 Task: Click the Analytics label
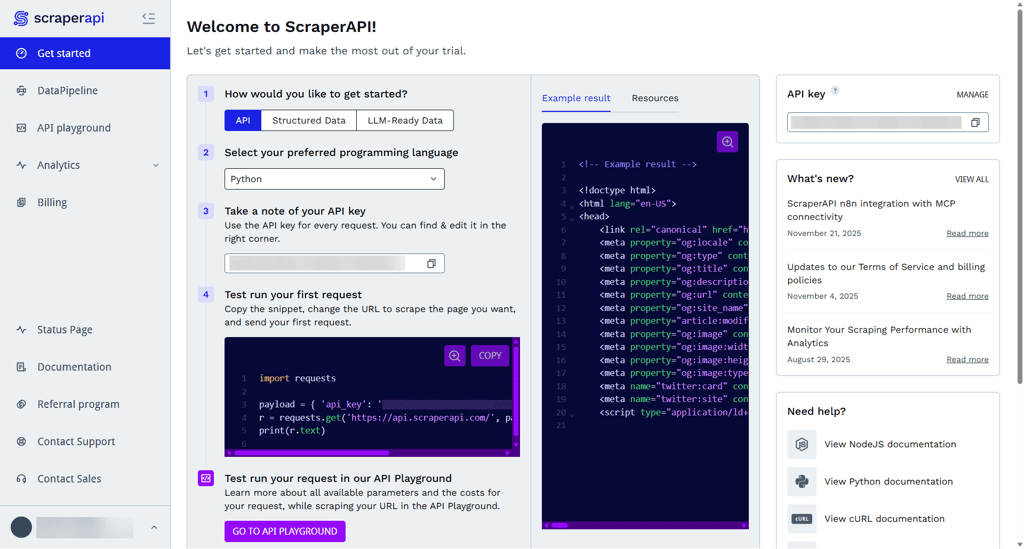point(58,165)
